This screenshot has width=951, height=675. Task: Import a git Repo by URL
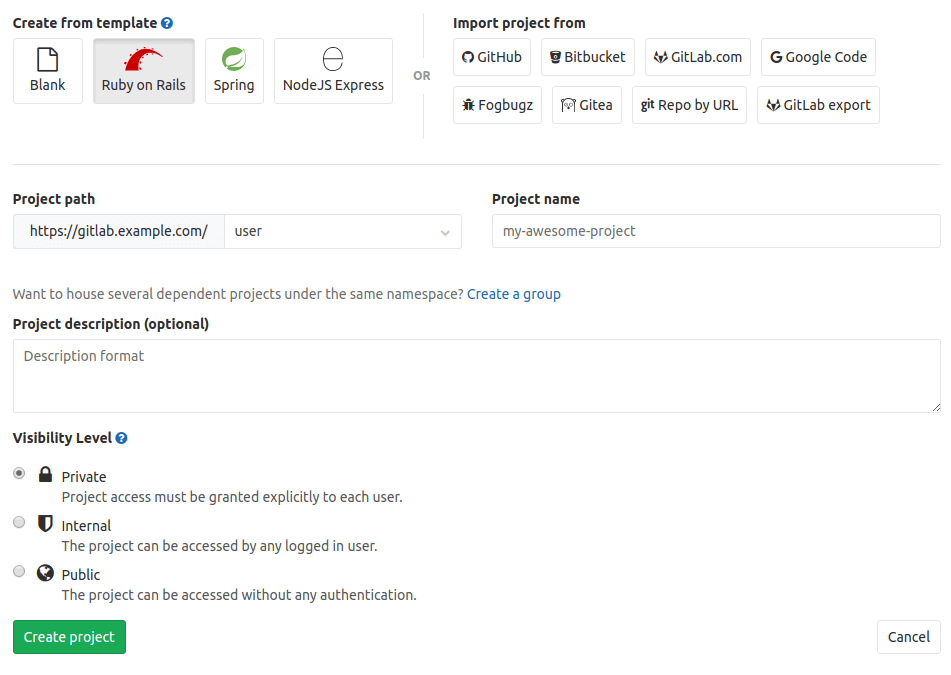click(689, 104)
